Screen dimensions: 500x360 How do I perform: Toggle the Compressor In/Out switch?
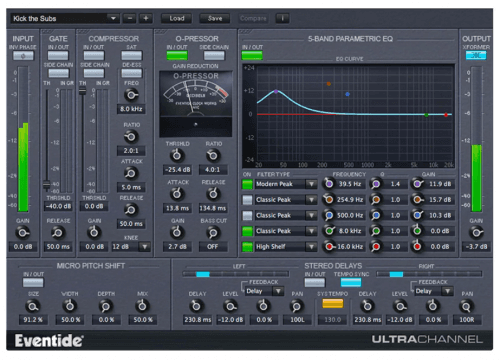tap(94, 56)
